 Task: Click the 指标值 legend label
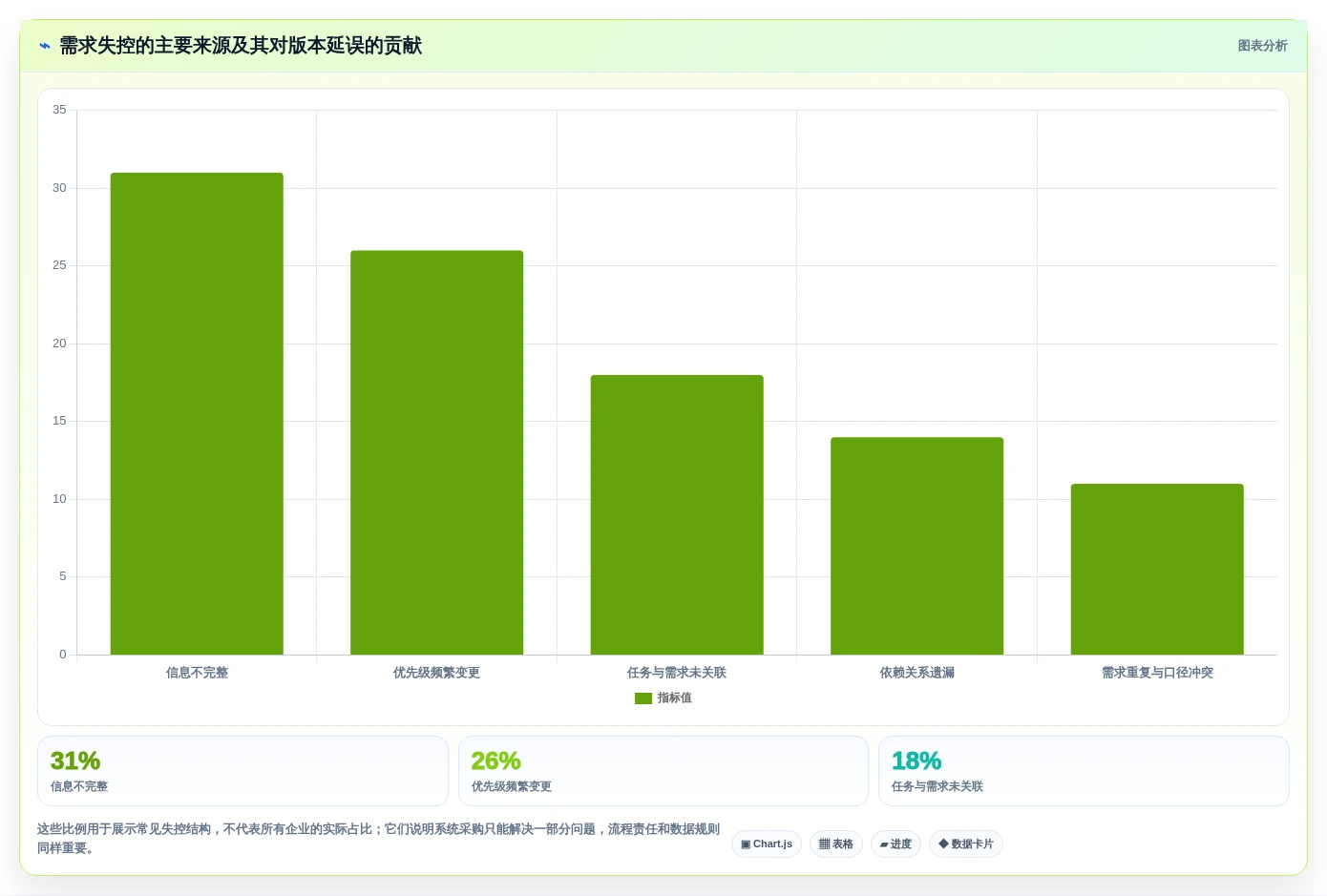[x=674, y=698]
